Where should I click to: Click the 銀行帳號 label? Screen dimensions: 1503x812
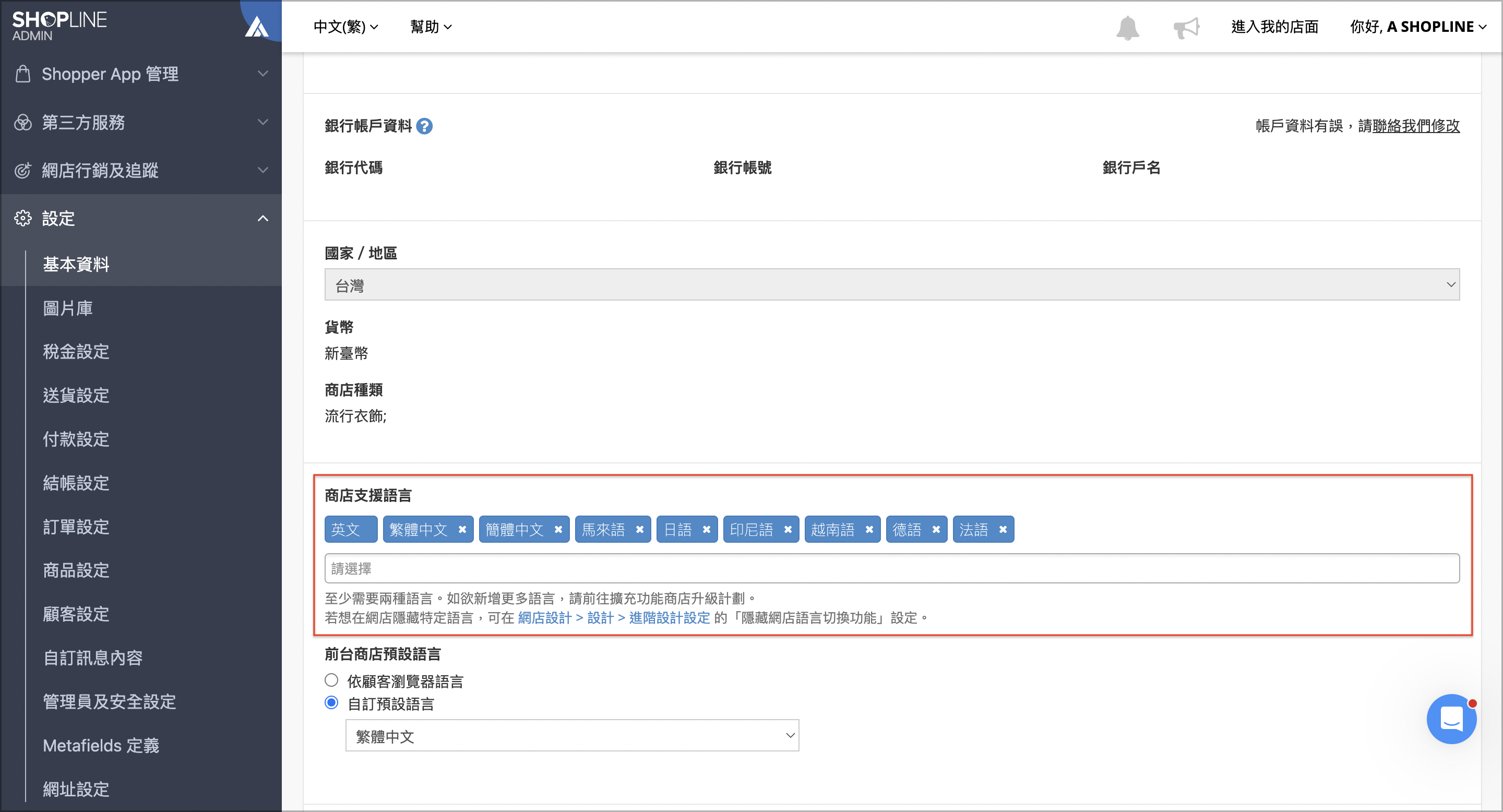[742, 168]
